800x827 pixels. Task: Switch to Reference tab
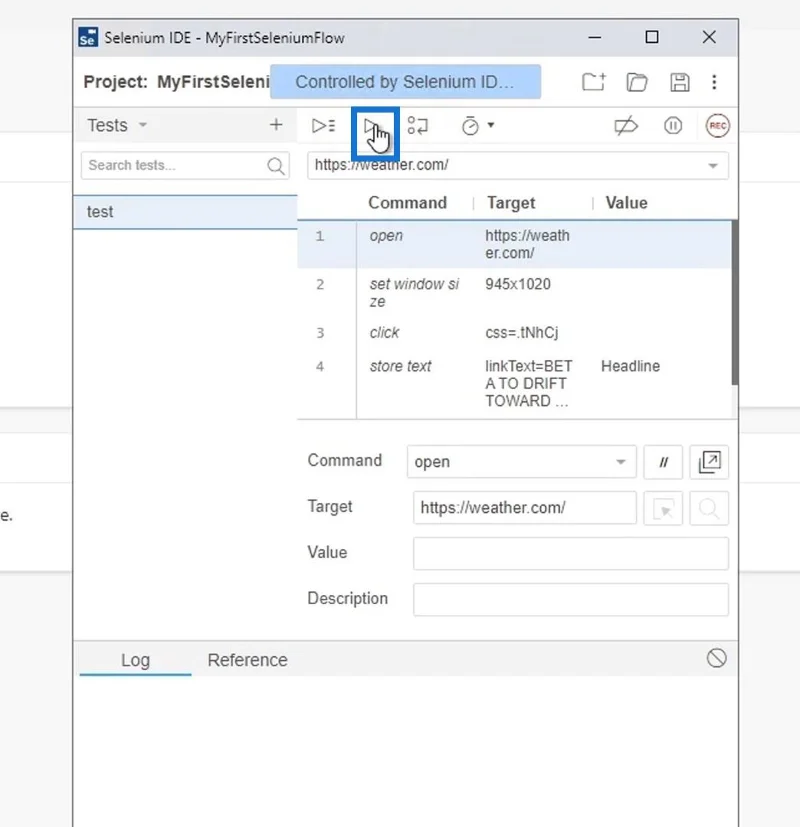point(247,660)
